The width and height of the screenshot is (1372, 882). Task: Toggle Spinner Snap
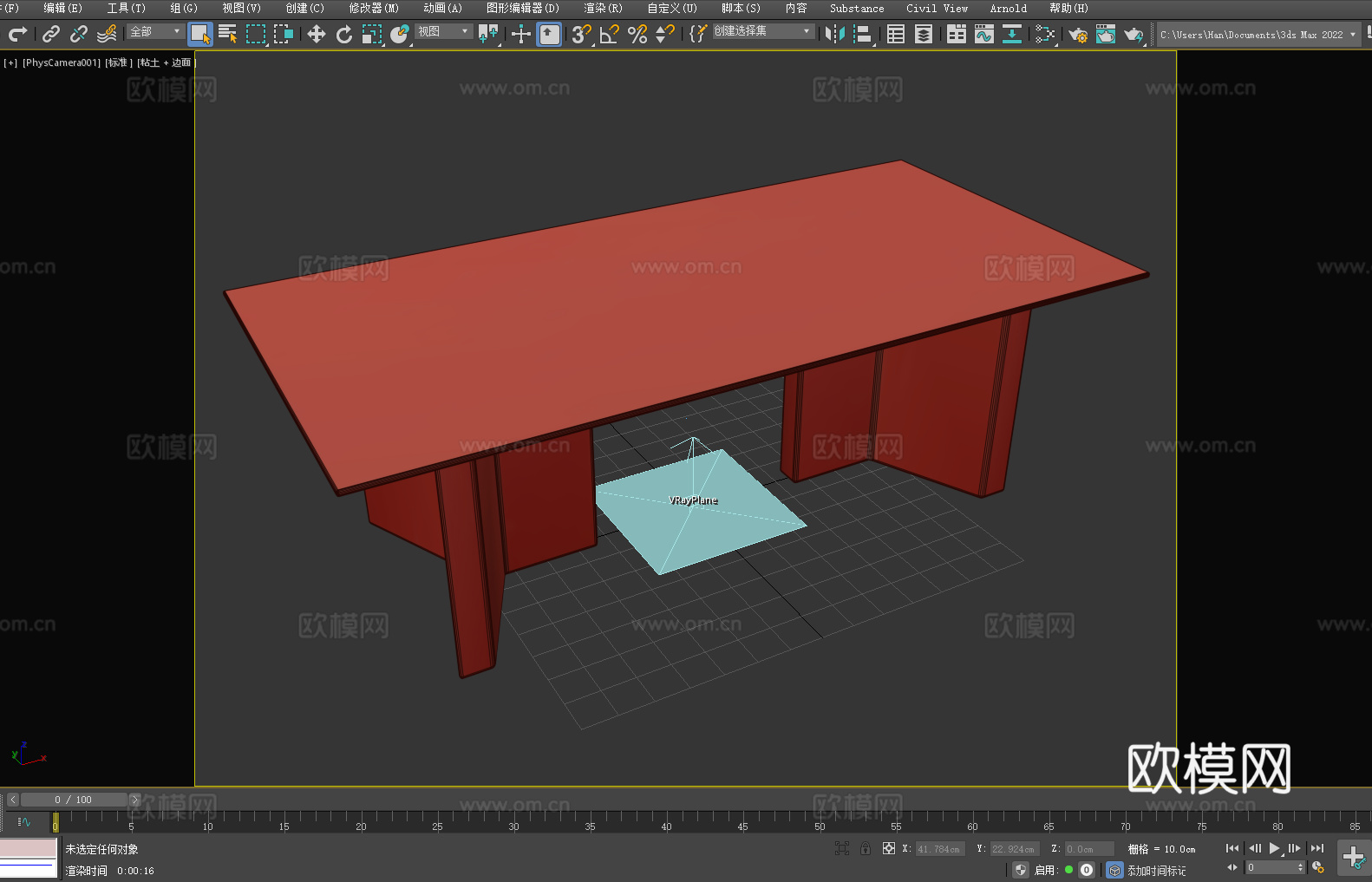point(665,34)
